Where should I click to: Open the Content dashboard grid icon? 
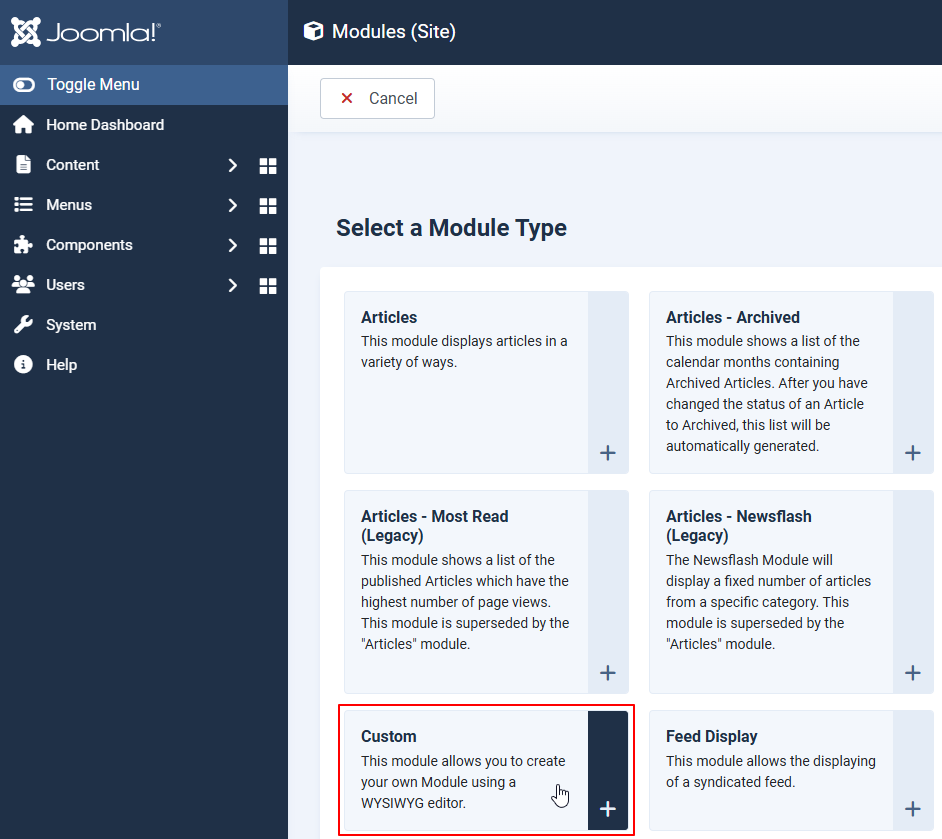click(x=267, y=165)
